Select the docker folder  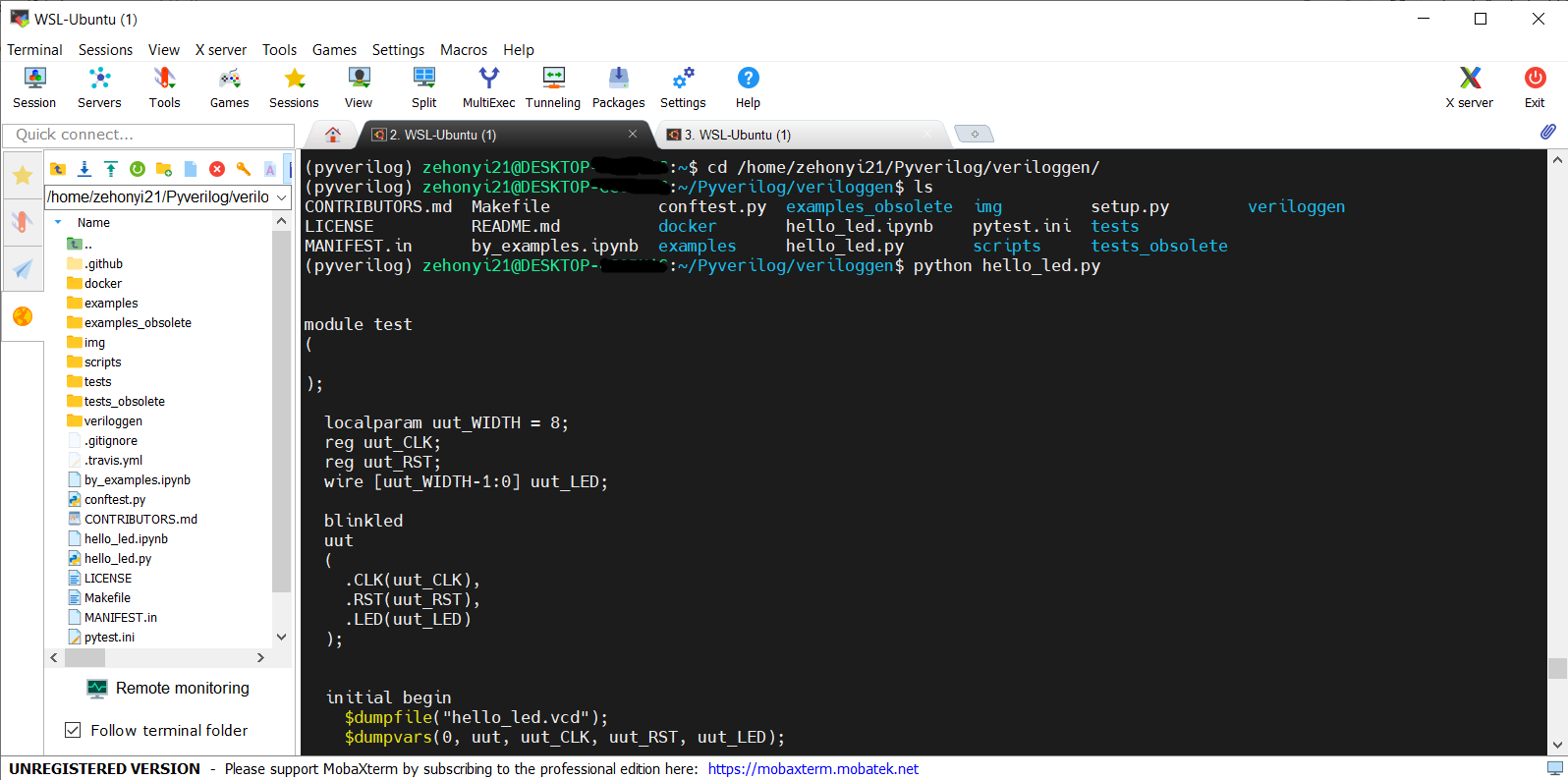click(x=102, y=283)
